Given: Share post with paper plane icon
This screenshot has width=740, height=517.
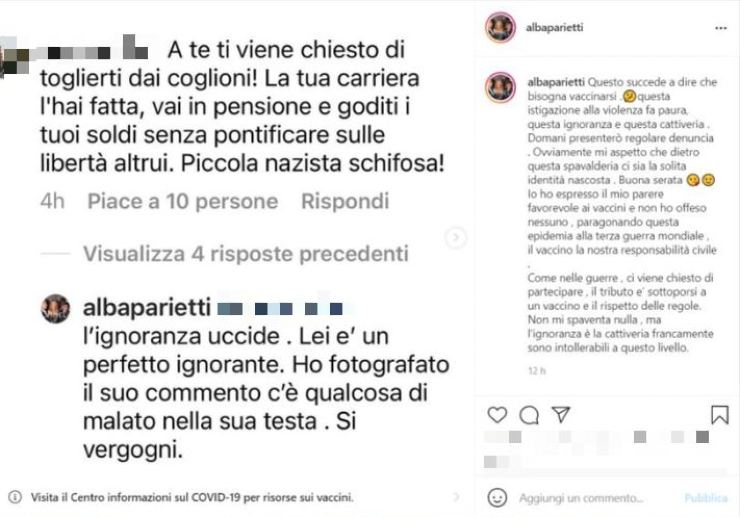Looking at the screenshot, I should click(x=561, y=415).
